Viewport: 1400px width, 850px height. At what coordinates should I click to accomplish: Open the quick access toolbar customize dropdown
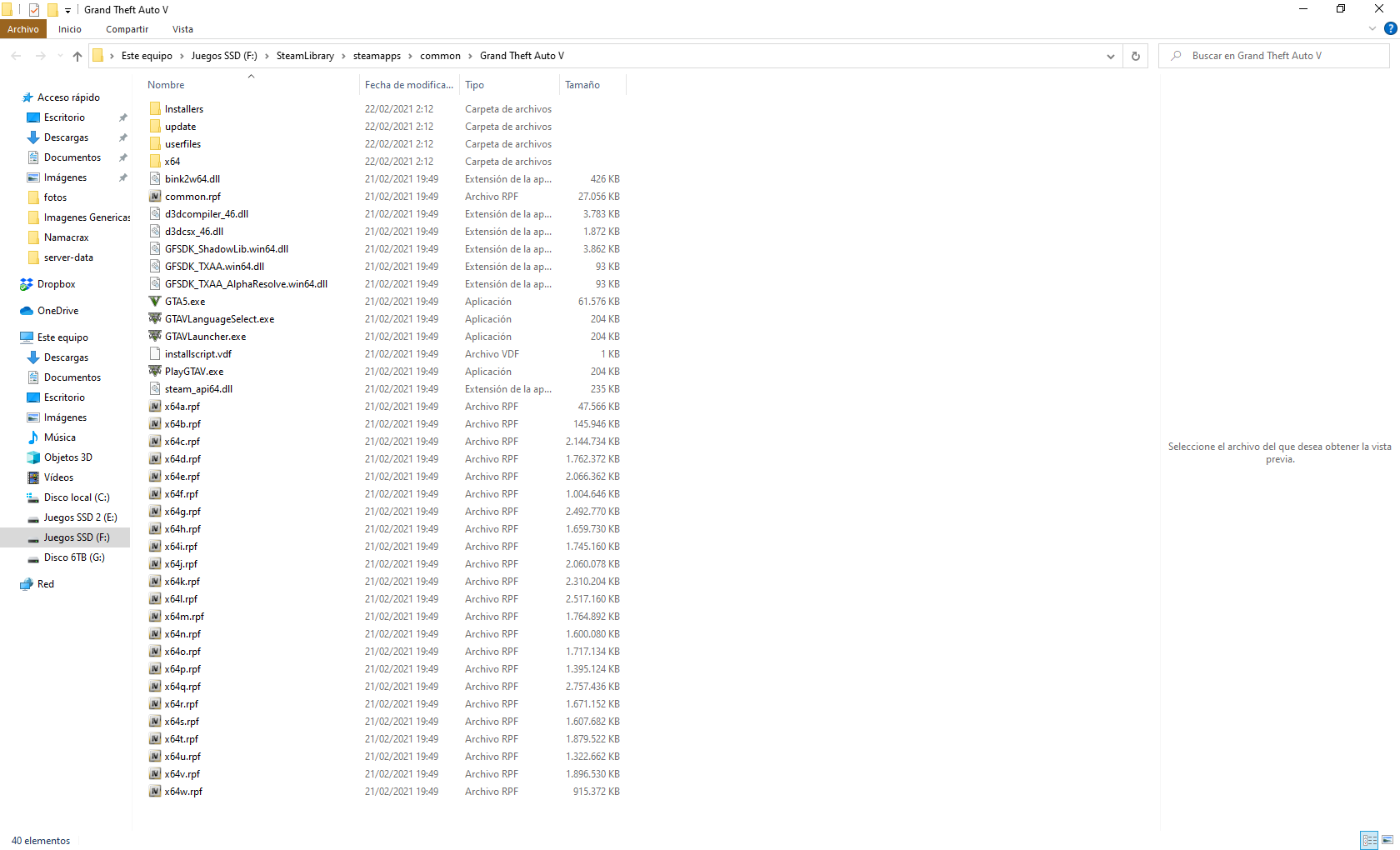(68, 10)
